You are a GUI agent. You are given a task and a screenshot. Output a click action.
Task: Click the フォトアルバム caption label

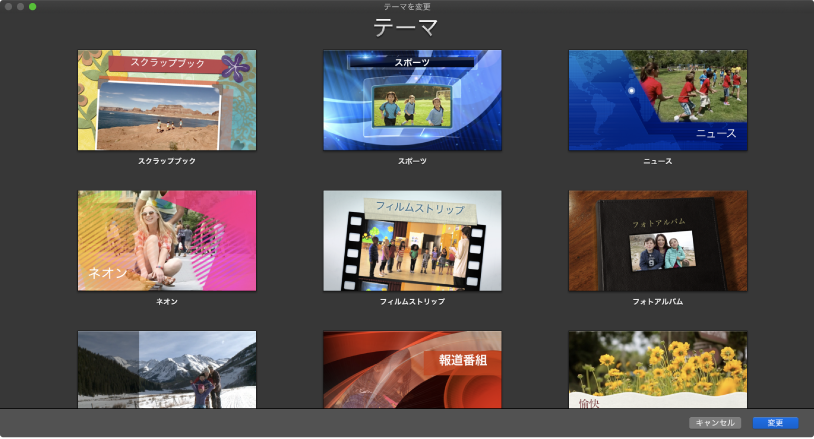click(658, 301)
